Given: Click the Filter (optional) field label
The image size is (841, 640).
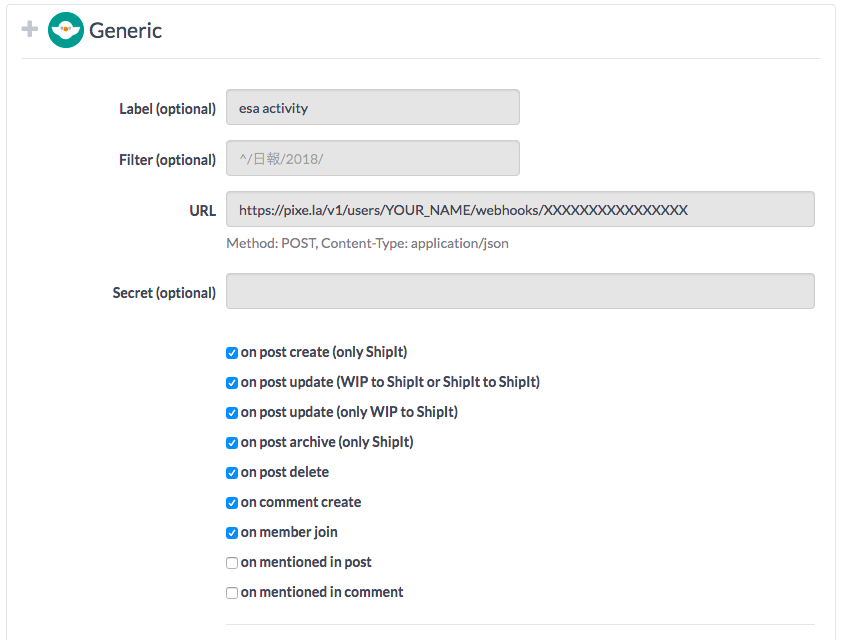Looking at the screenshot, I should tap(167, 159).
